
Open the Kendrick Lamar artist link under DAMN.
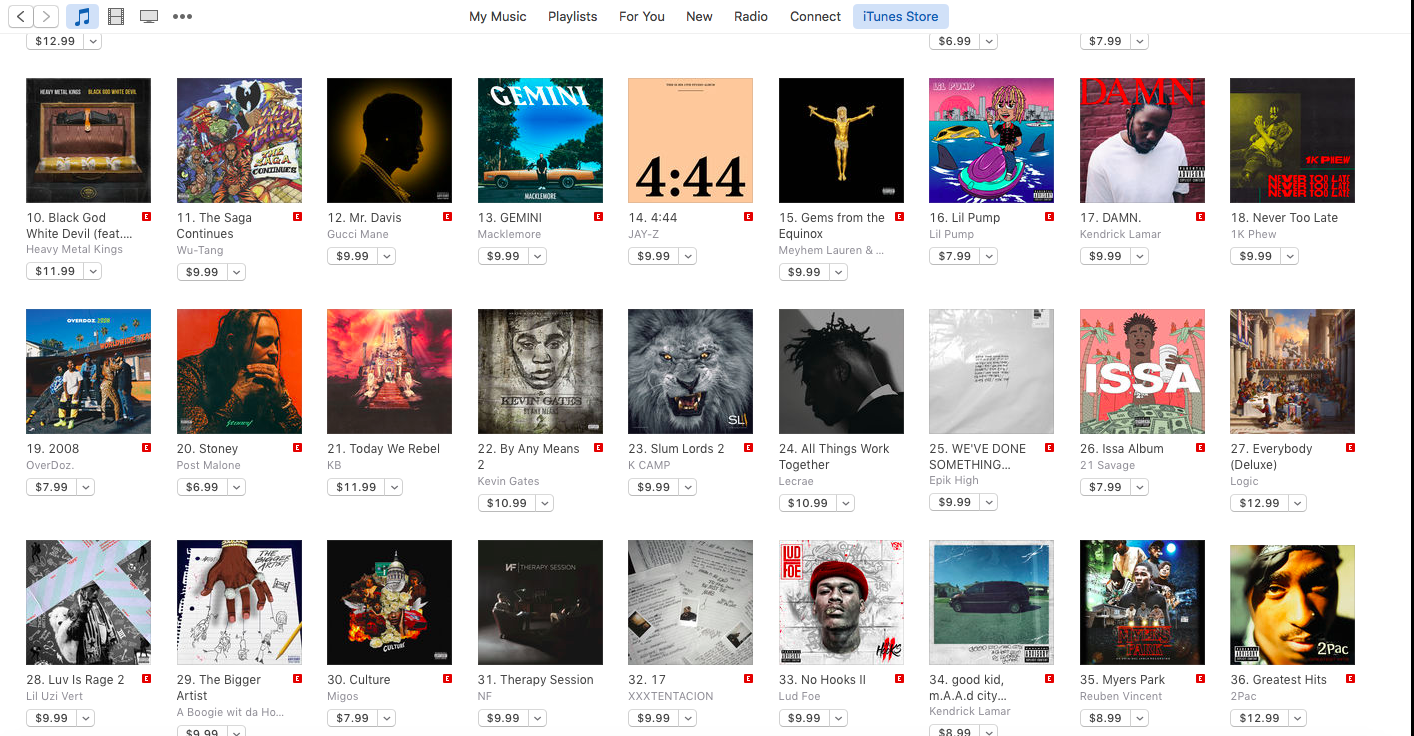(1120, 234)
